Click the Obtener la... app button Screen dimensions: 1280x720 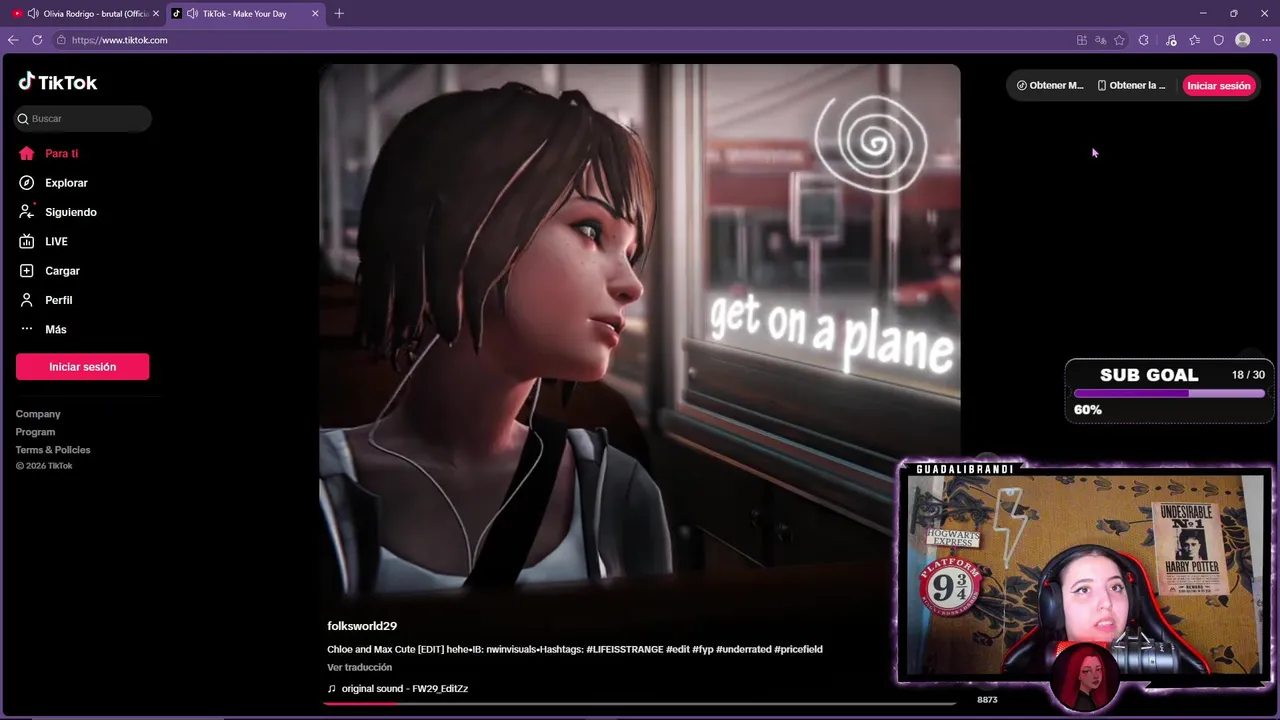(x=1131, y=86)
